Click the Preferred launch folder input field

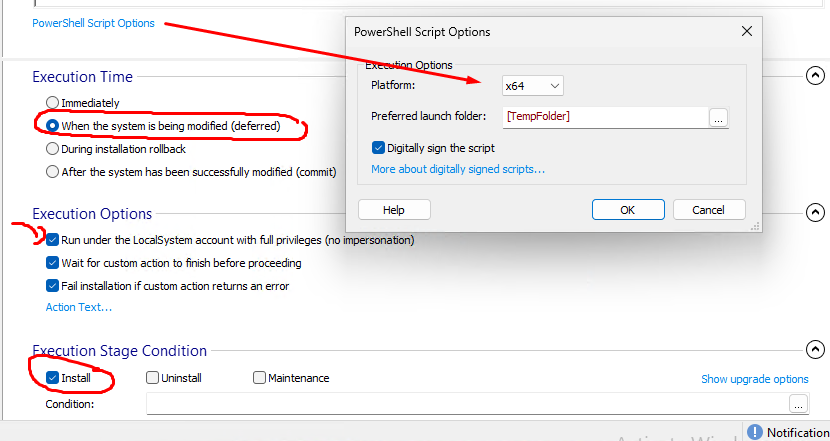606,117
